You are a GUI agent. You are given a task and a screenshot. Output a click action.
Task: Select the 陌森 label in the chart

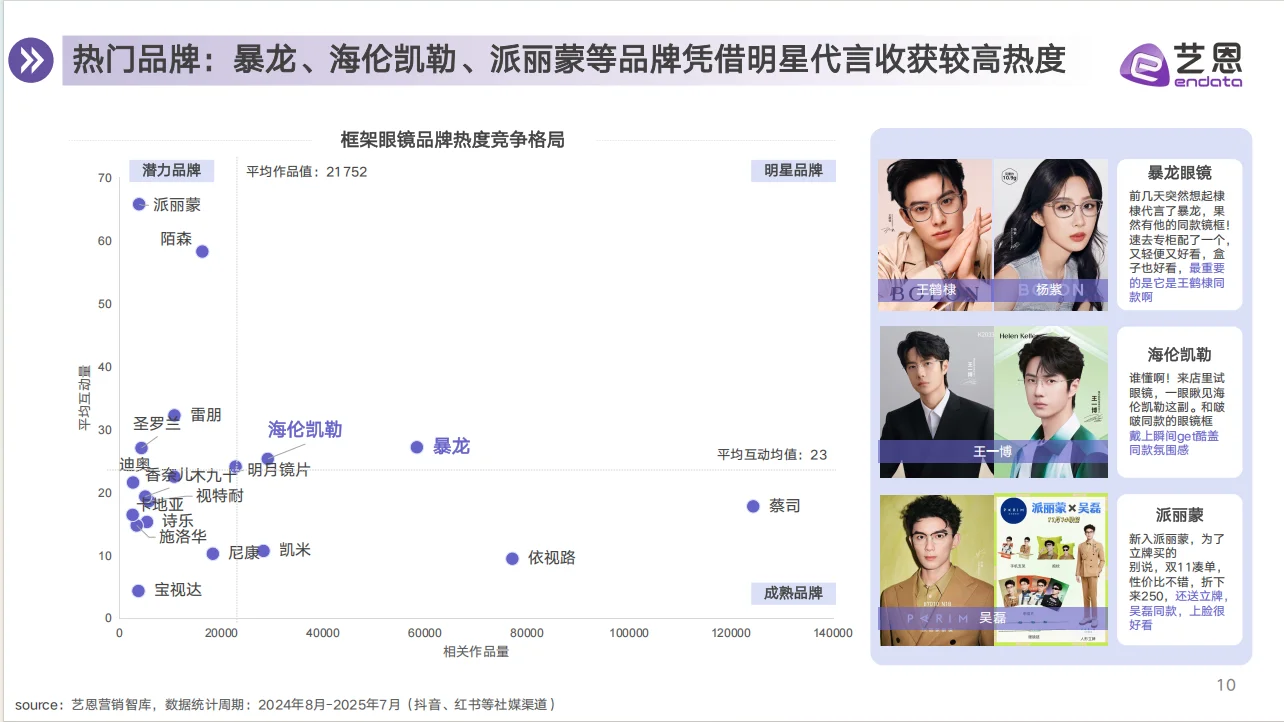tap(176, 239)
